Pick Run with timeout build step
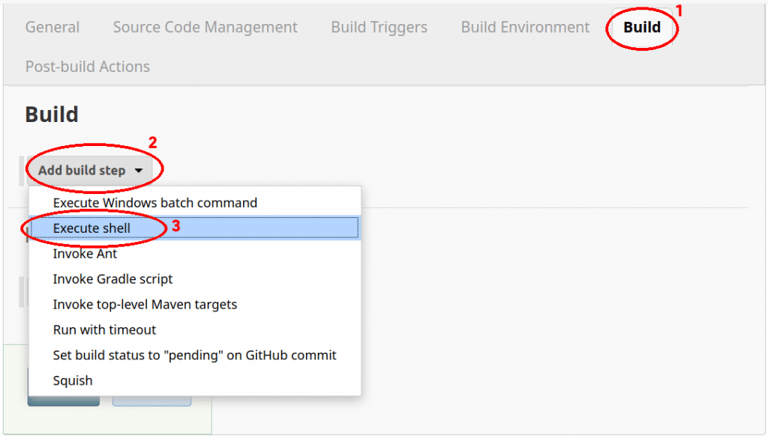The height and width of the screenshot is (438, 768). point(104,329)
